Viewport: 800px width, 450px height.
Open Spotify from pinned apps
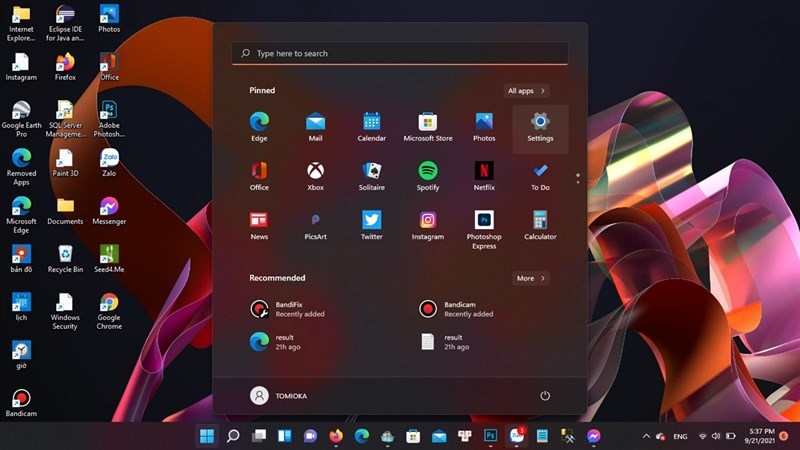428,176
